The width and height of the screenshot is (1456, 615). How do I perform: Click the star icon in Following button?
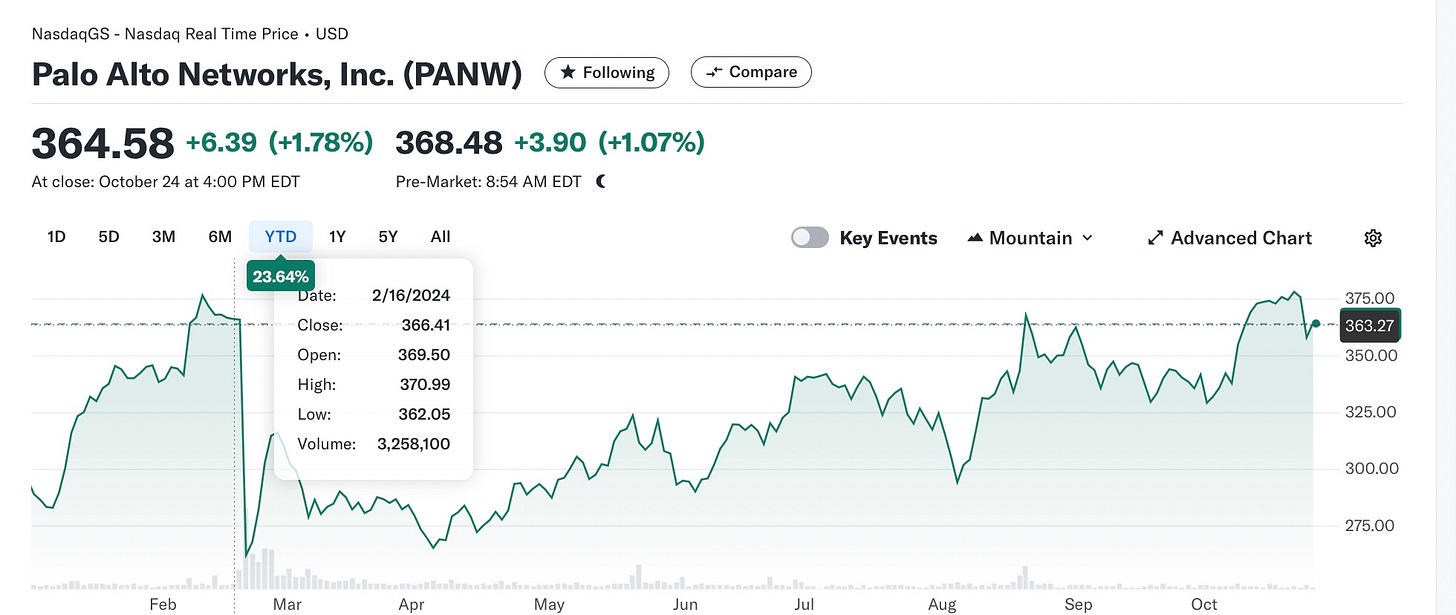pos(568,72)
